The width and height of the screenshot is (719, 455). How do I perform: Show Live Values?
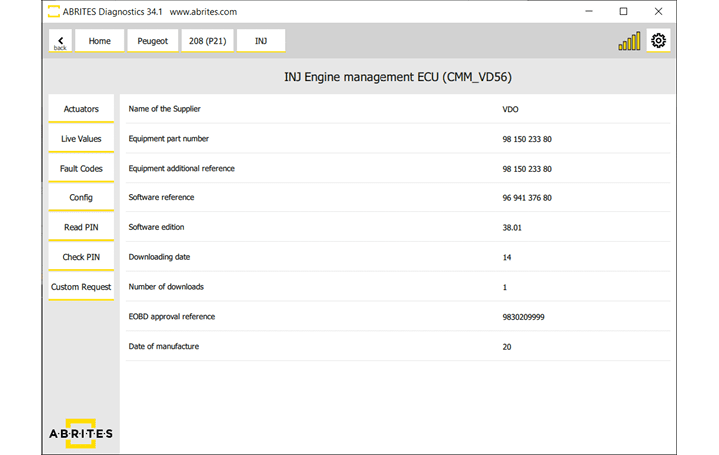81,139
